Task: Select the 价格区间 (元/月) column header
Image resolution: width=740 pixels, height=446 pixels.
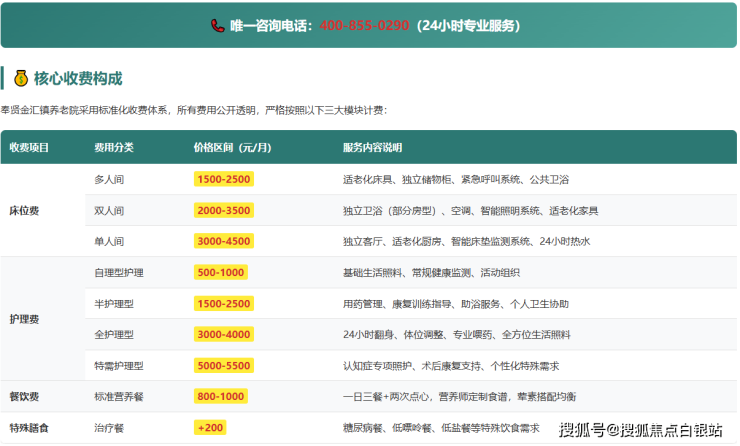Action: tap(234, 147)
